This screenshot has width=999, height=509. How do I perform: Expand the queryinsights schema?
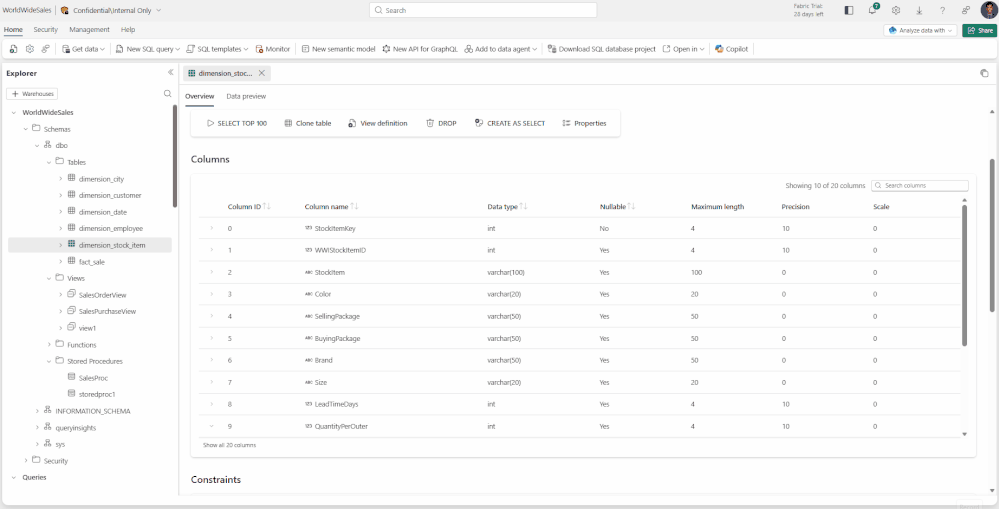coord(37,427)
